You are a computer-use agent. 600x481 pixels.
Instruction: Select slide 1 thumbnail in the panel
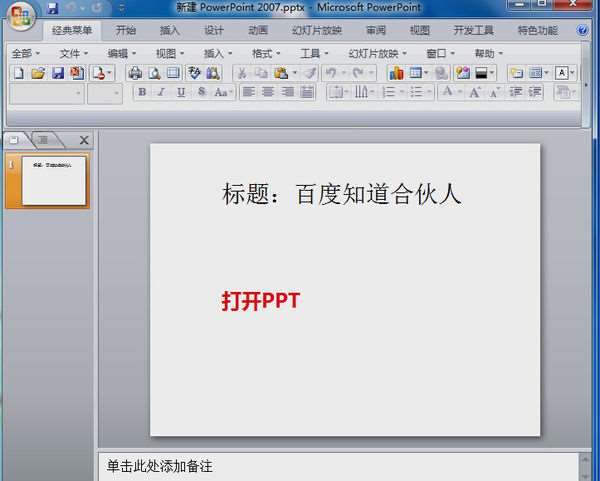54,180
